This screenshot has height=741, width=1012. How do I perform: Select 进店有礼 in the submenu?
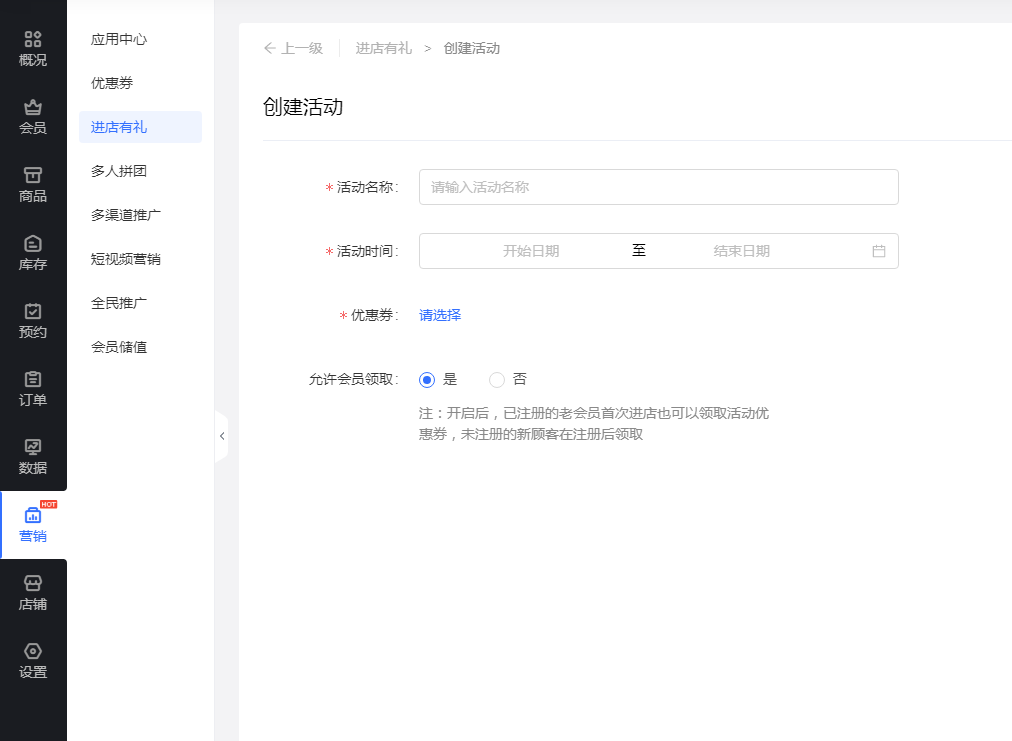point(140,127)
